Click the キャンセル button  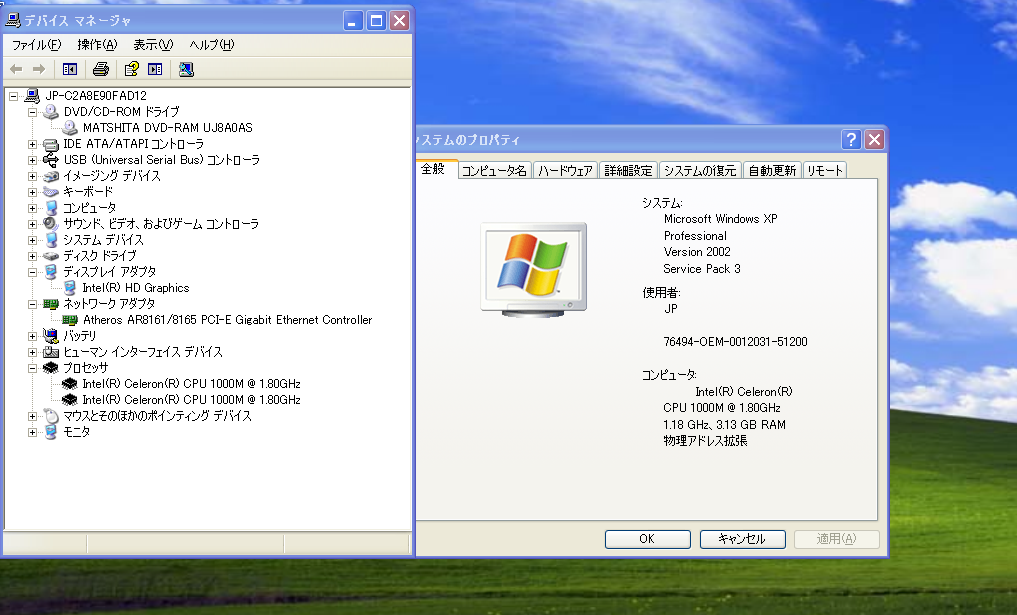742,539
